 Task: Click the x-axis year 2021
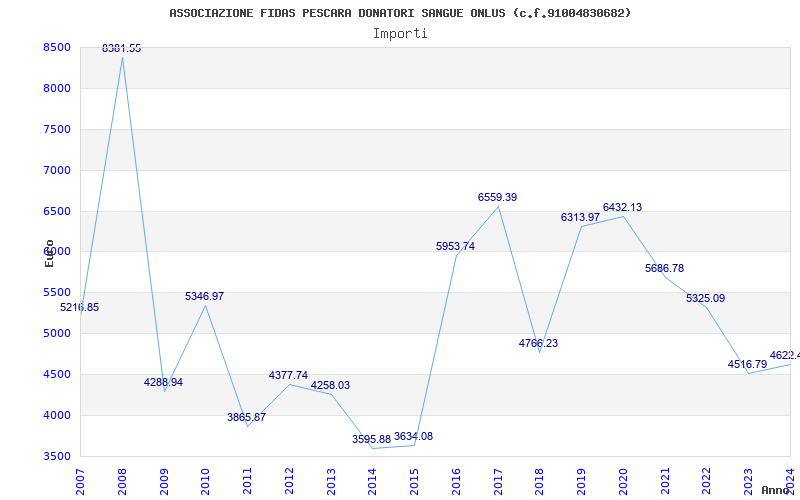pyautogui.click(x=665, y=482)
